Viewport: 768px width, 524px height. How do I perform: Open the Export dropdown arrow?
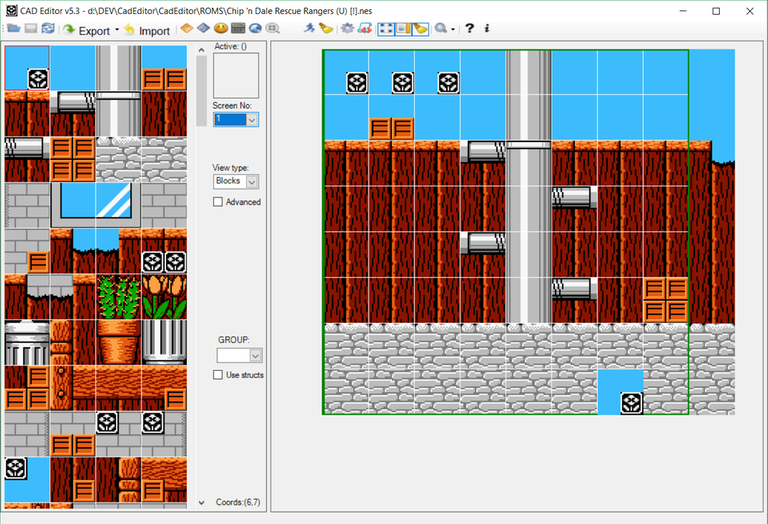click(x=117, y=30)
